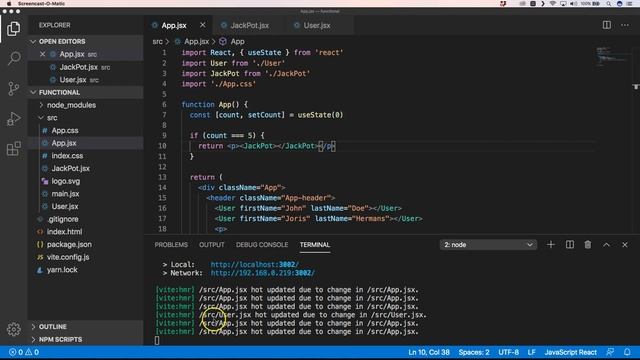Switch to the JackPot.jsx tab

click(249, 25)
